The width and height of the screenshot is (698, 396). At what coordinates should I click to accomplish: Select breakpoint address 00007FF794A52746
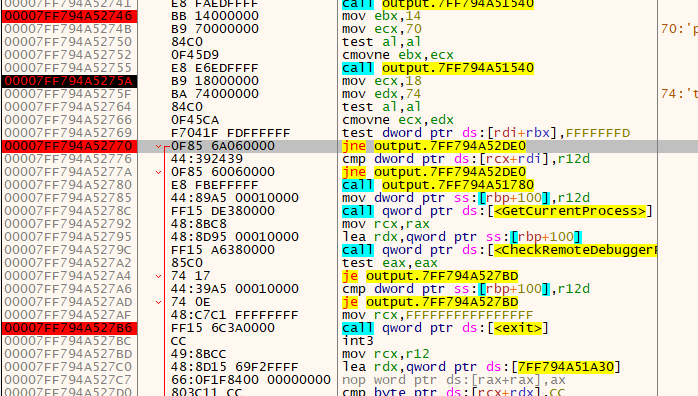69,16
